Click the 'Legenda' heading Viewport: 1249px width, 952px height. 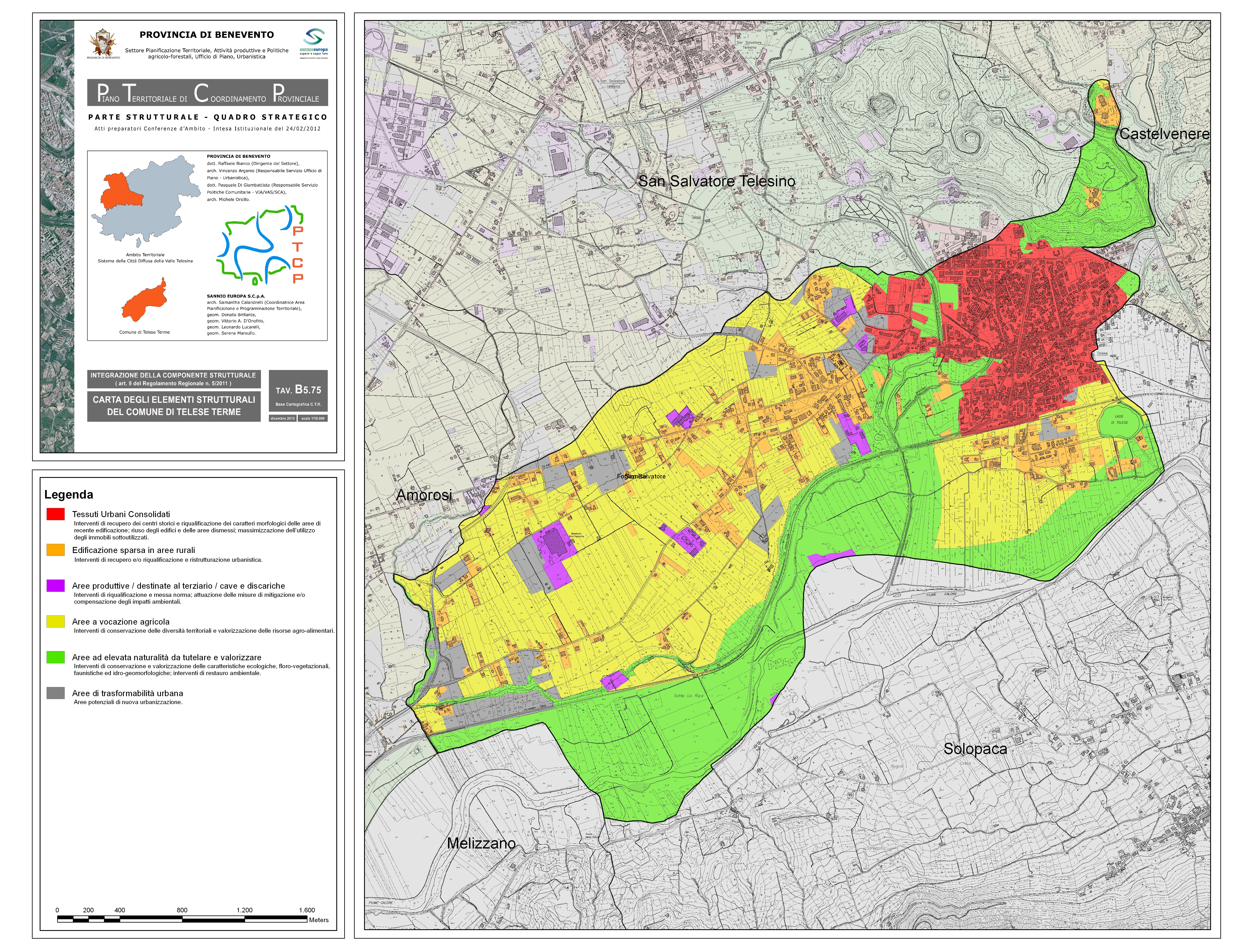[69, 495]
